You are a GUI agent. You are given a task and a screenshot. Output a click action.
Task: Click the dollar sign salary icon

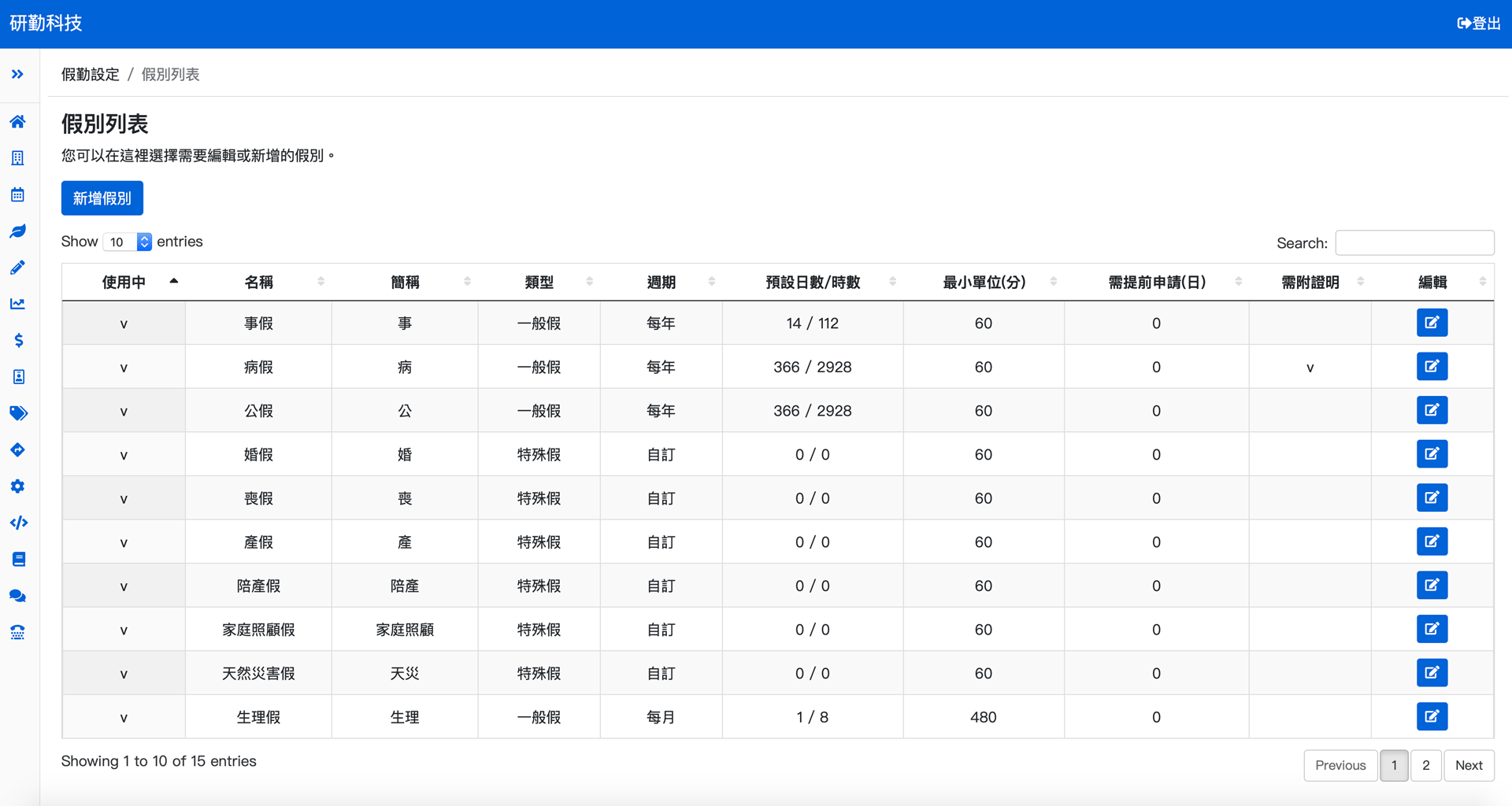coord(17,340)
